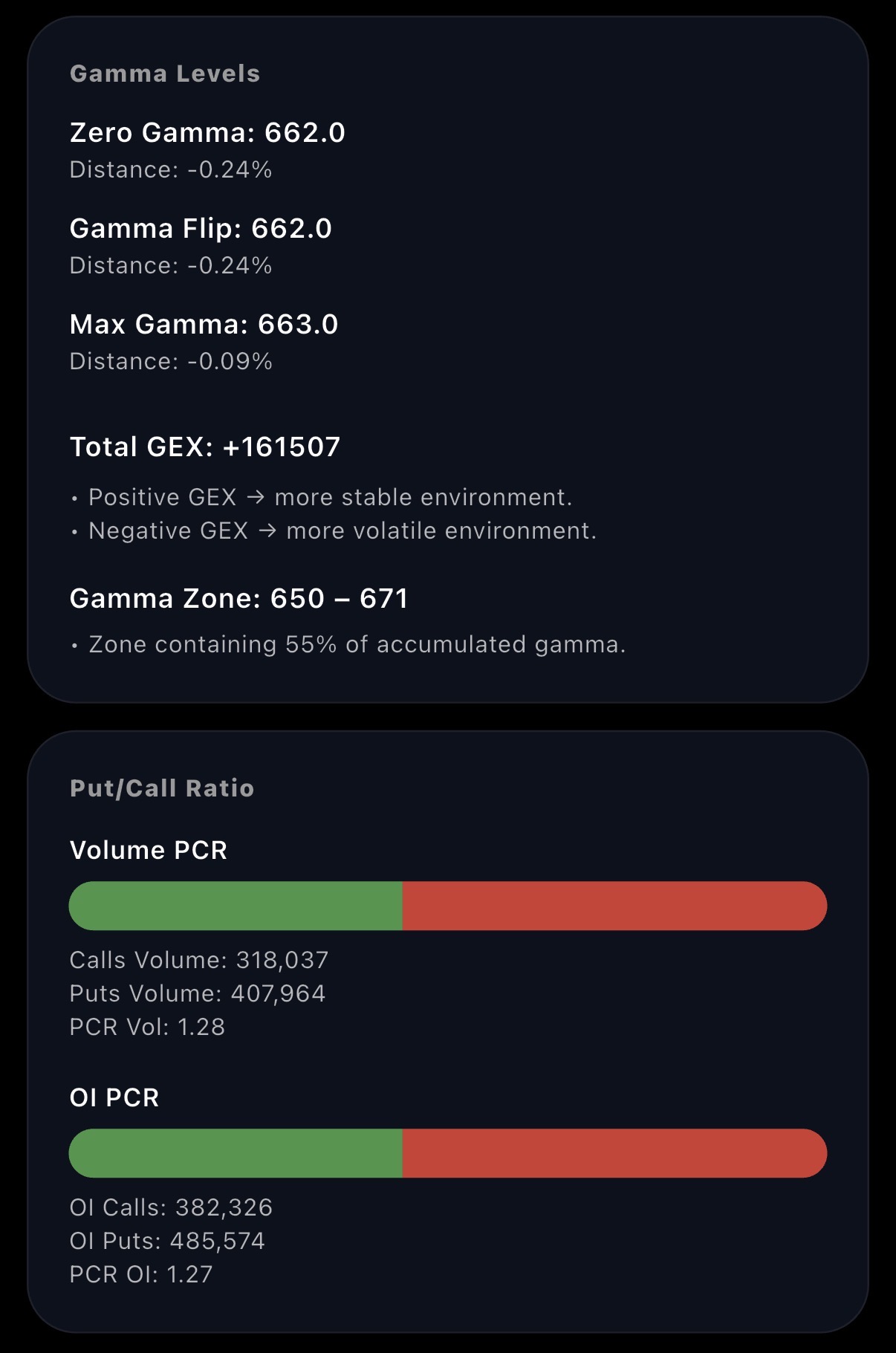Click the Total GEX: +161507 value
Screen dimensions: 896x1353
pyautogui.click(x=204, y=447)
